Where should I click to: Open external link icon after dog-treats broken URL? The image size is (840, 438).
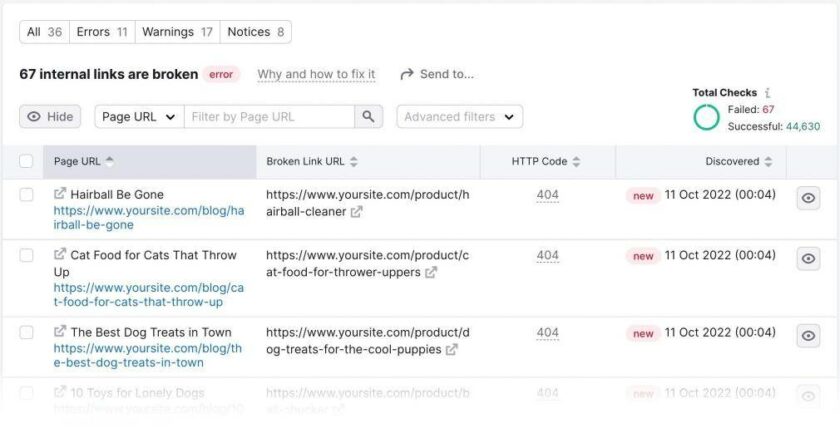pos(452,349)
